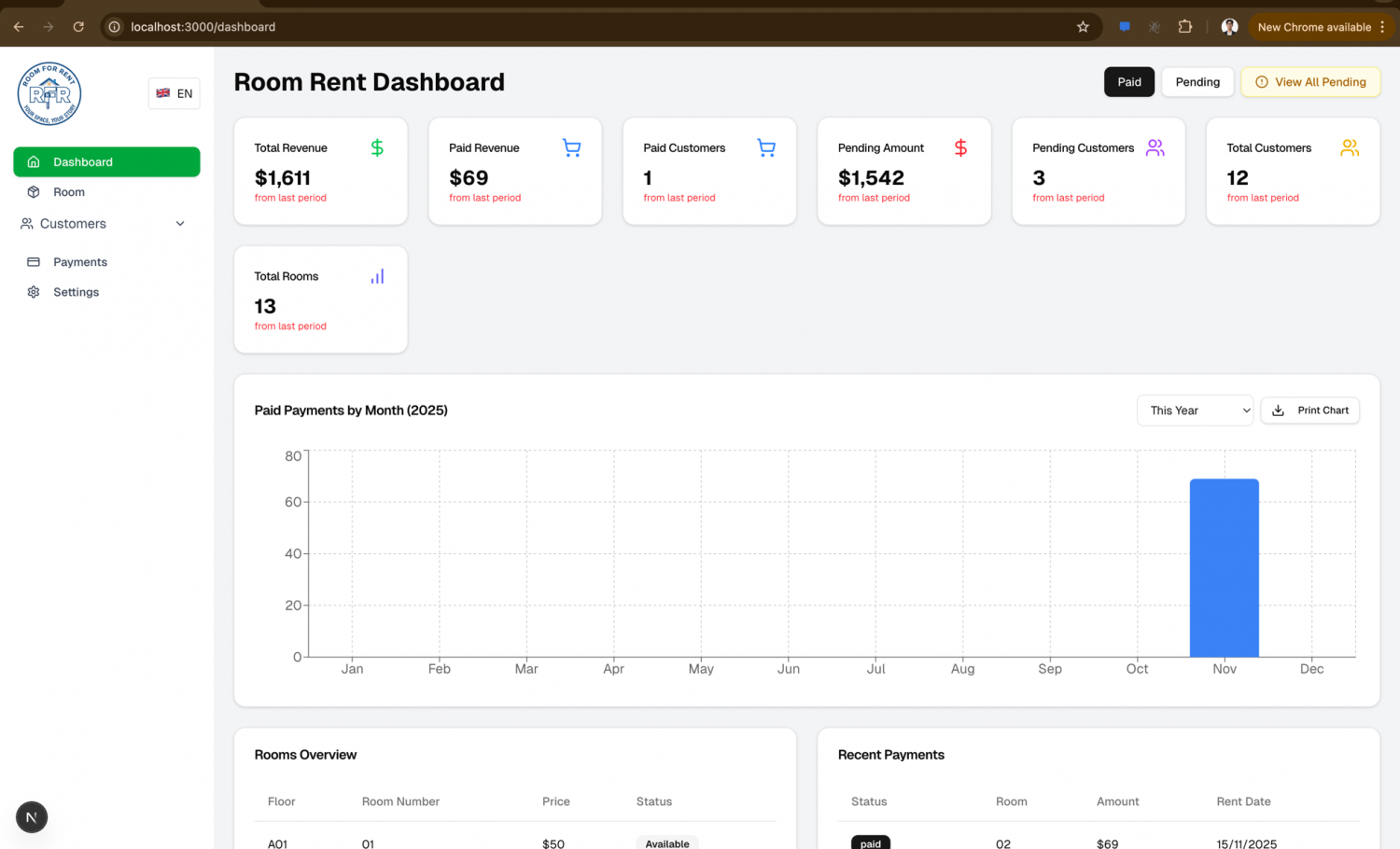Open Payments from the sidebar
1400x849 pixels.
79,262
